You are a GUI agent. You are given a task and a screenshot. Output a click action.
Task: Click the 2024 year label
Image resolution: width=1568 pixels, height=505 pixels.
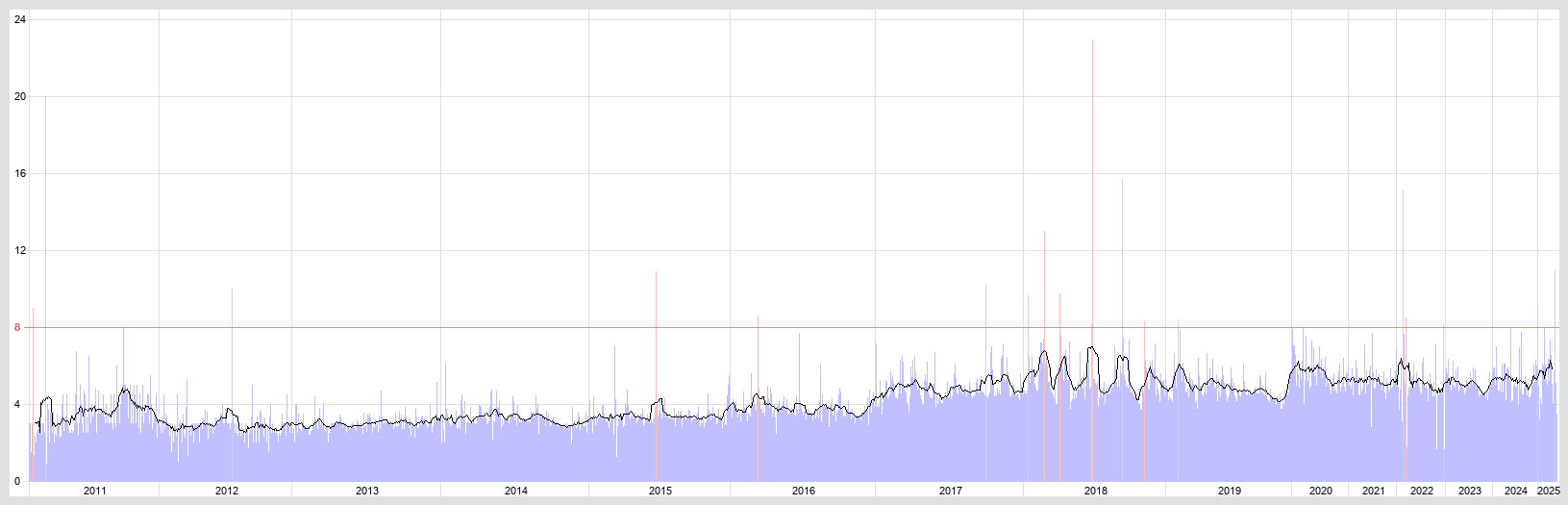(1515, 491)
